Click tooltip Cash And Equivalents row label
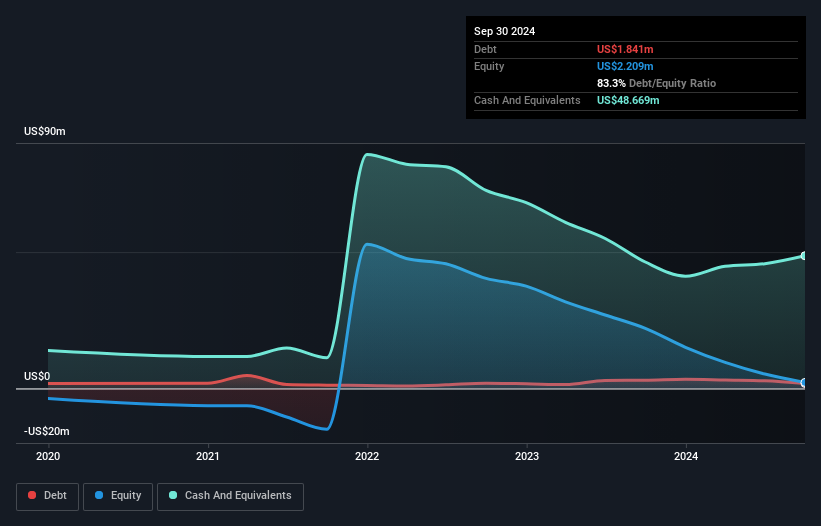 pos(527,100)
